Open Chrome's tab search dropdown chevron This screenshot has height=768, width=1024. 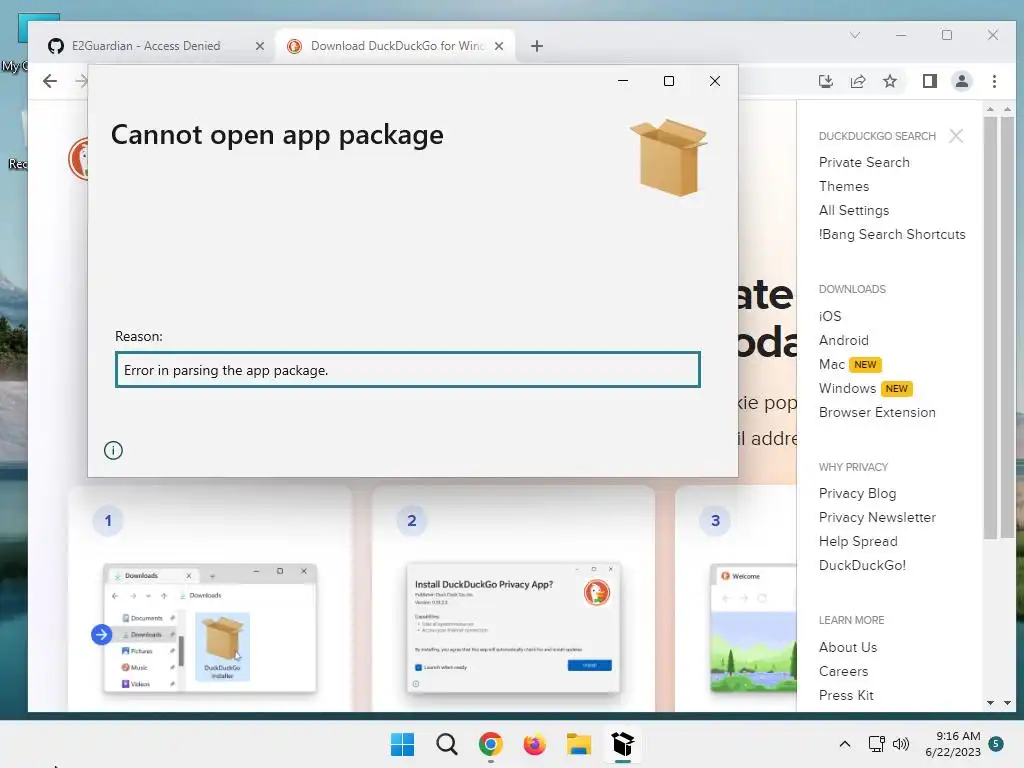(x=855, y=35)
